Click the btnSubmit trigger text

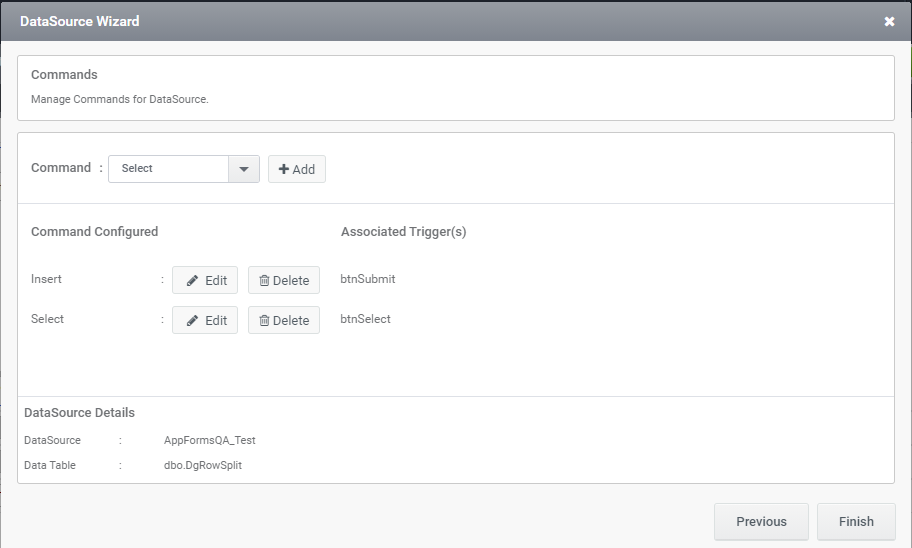(x=368, y=279)
